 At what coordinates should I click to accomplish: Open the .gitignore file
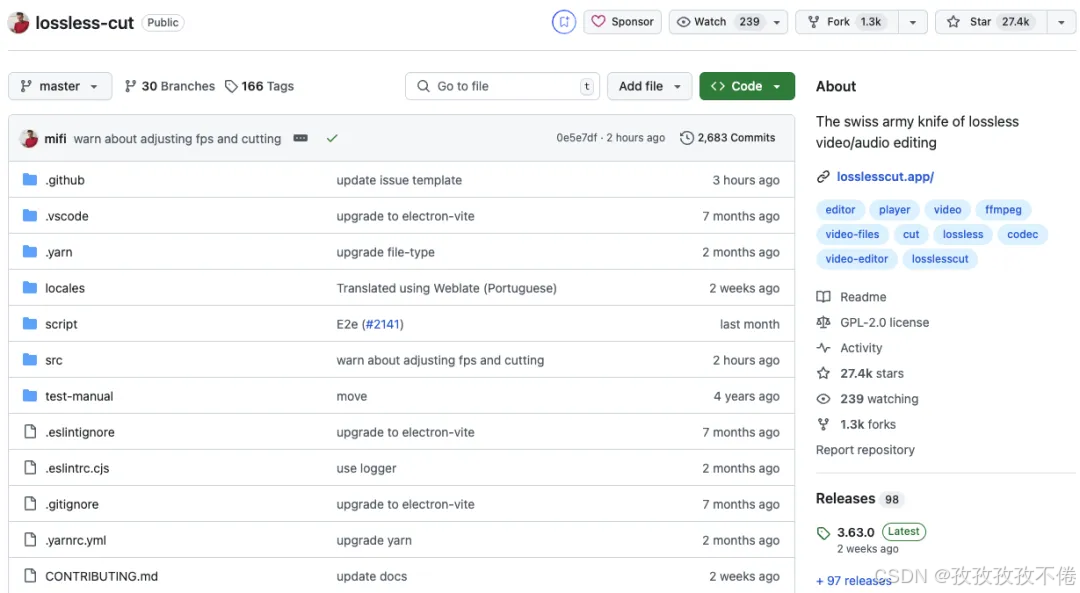pyautogui.click(x=72, y=504)
